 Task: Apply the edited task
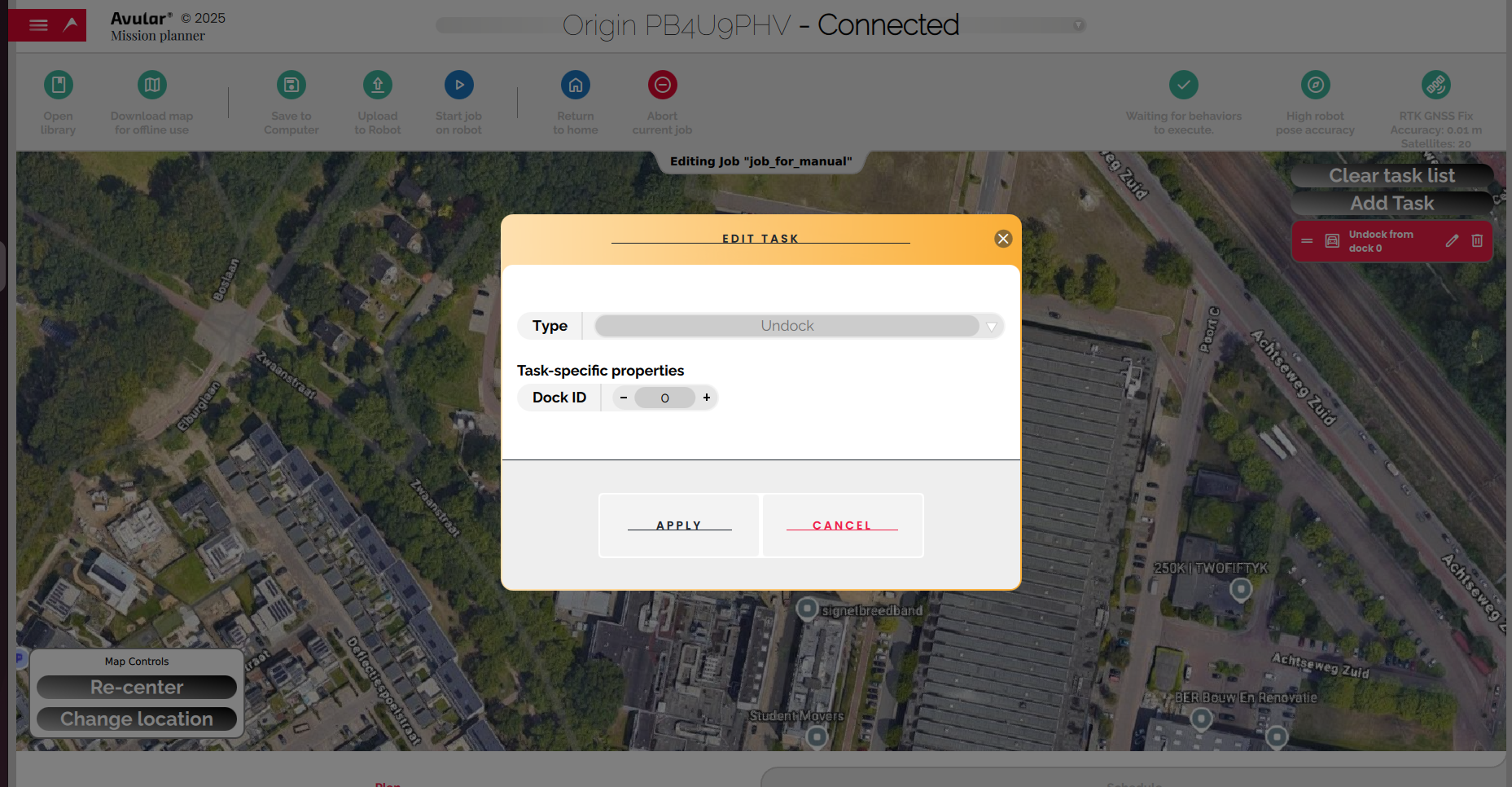click(679, 525)
